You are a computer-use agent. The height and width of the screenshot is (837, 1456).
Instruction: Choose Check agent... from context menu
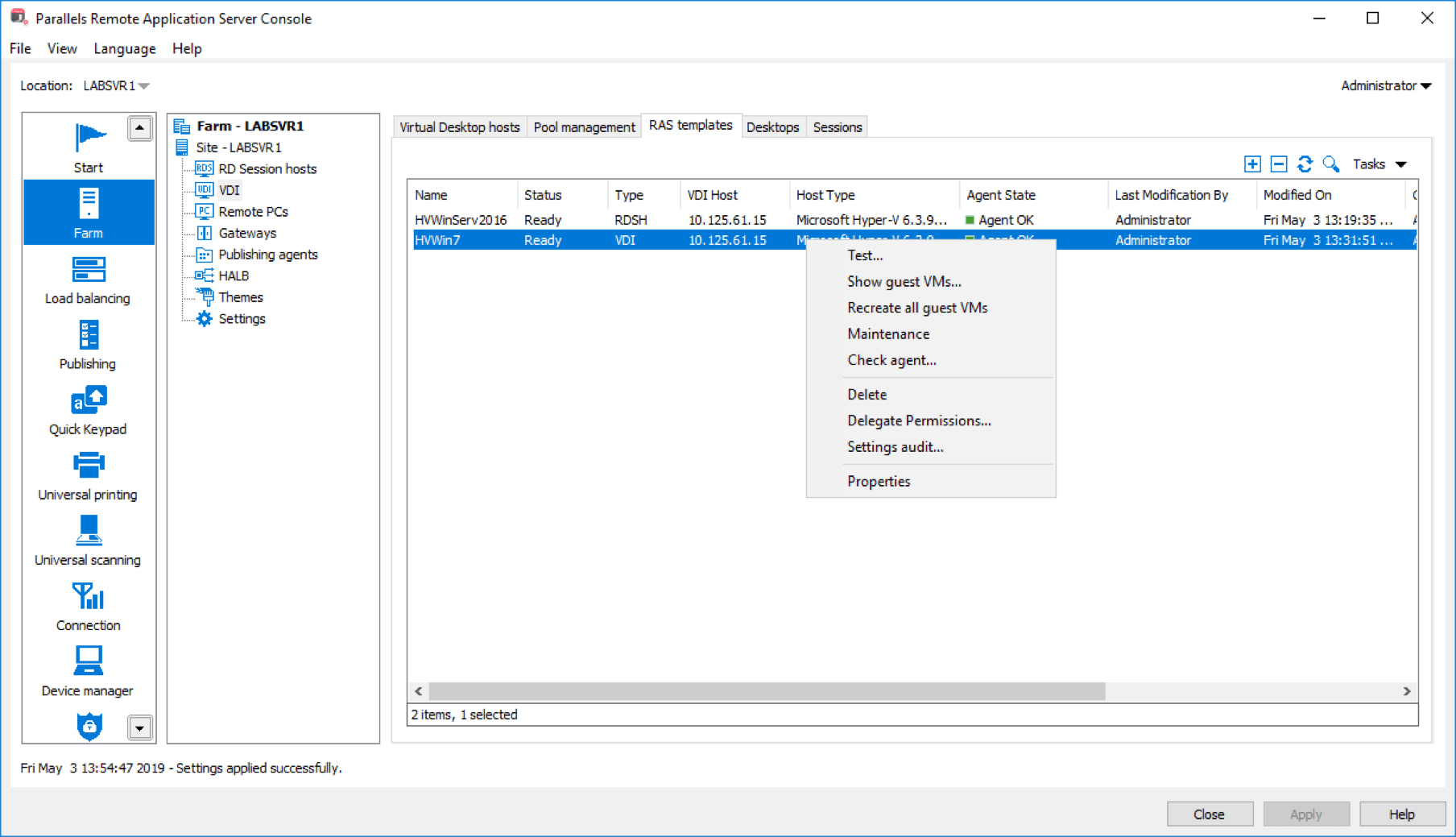pos(931,360)
